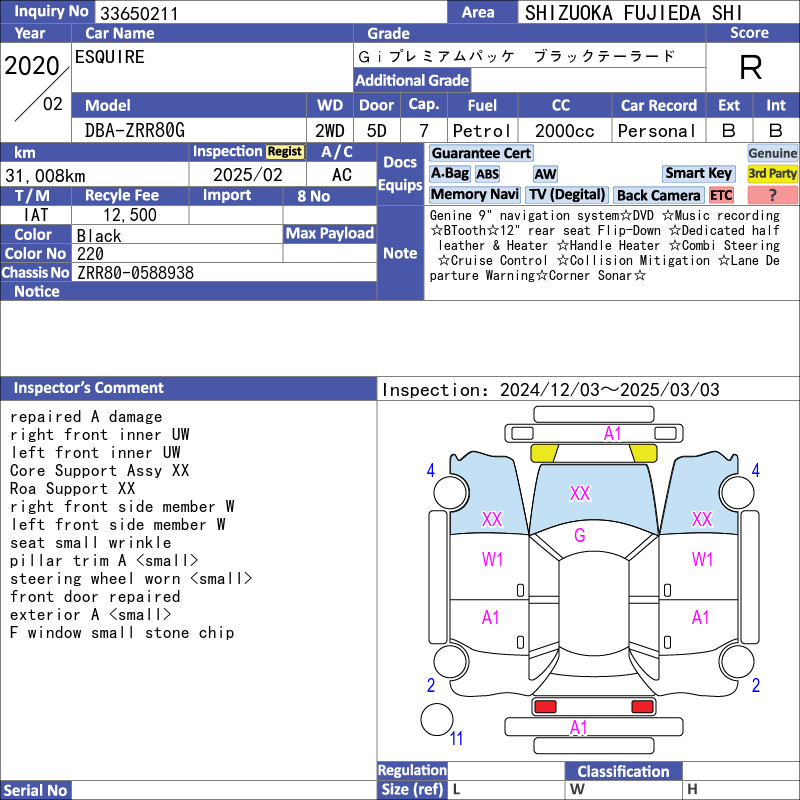Screen dimensions: 800x800
Task: Click the Memory Navi equipment badge
Action: (475, 195)
